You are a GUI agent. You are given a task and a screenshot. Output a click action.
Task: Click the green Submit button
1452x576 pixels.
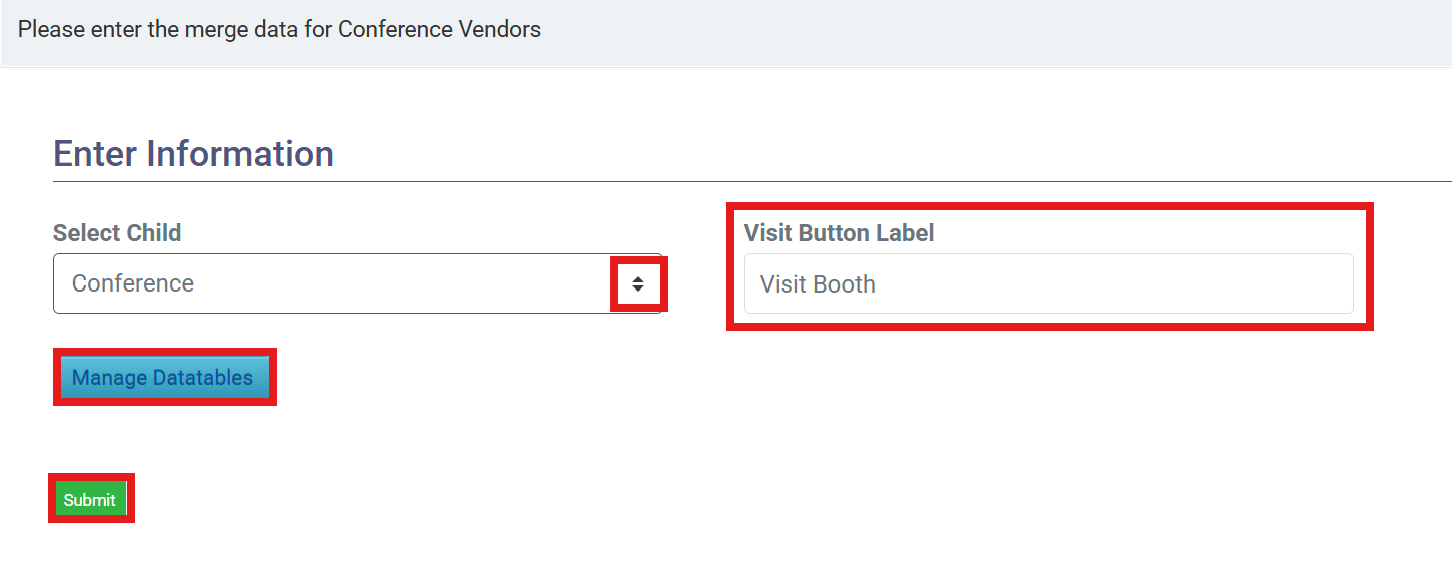90,499
